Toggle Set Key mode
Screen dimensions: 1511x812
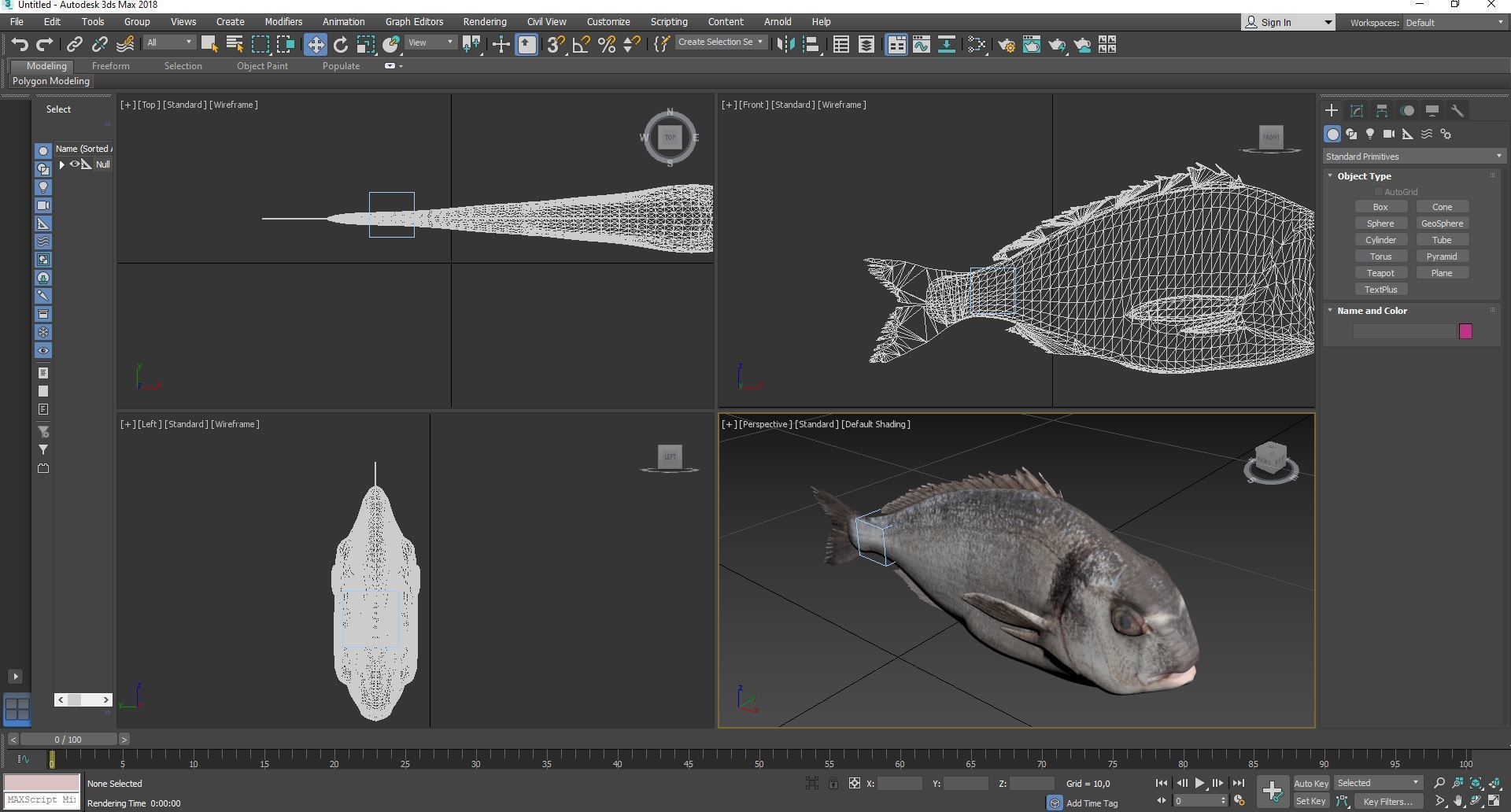(x=1311, y=801)
